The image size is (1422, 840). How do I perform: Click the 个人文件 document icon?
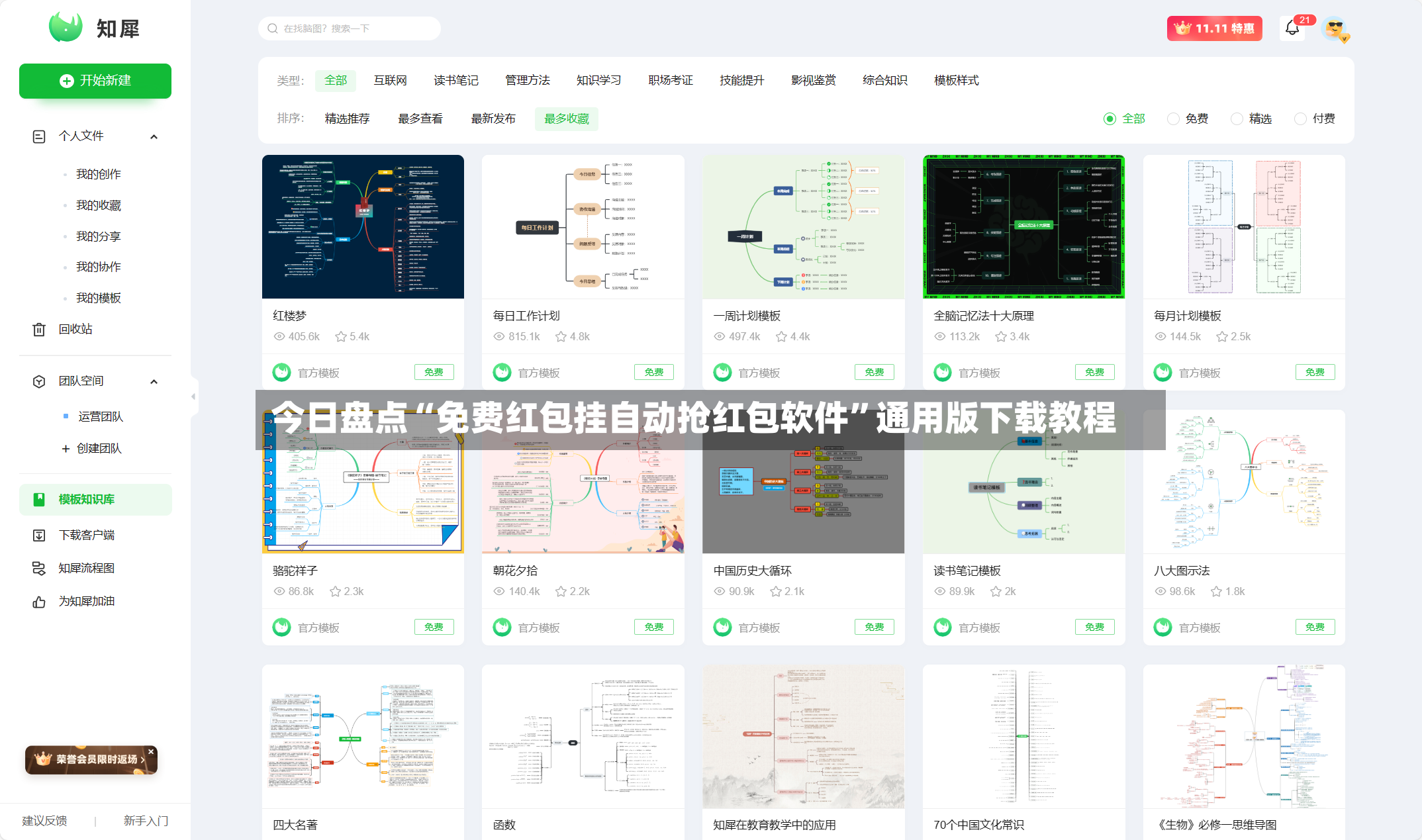(39, 136)
